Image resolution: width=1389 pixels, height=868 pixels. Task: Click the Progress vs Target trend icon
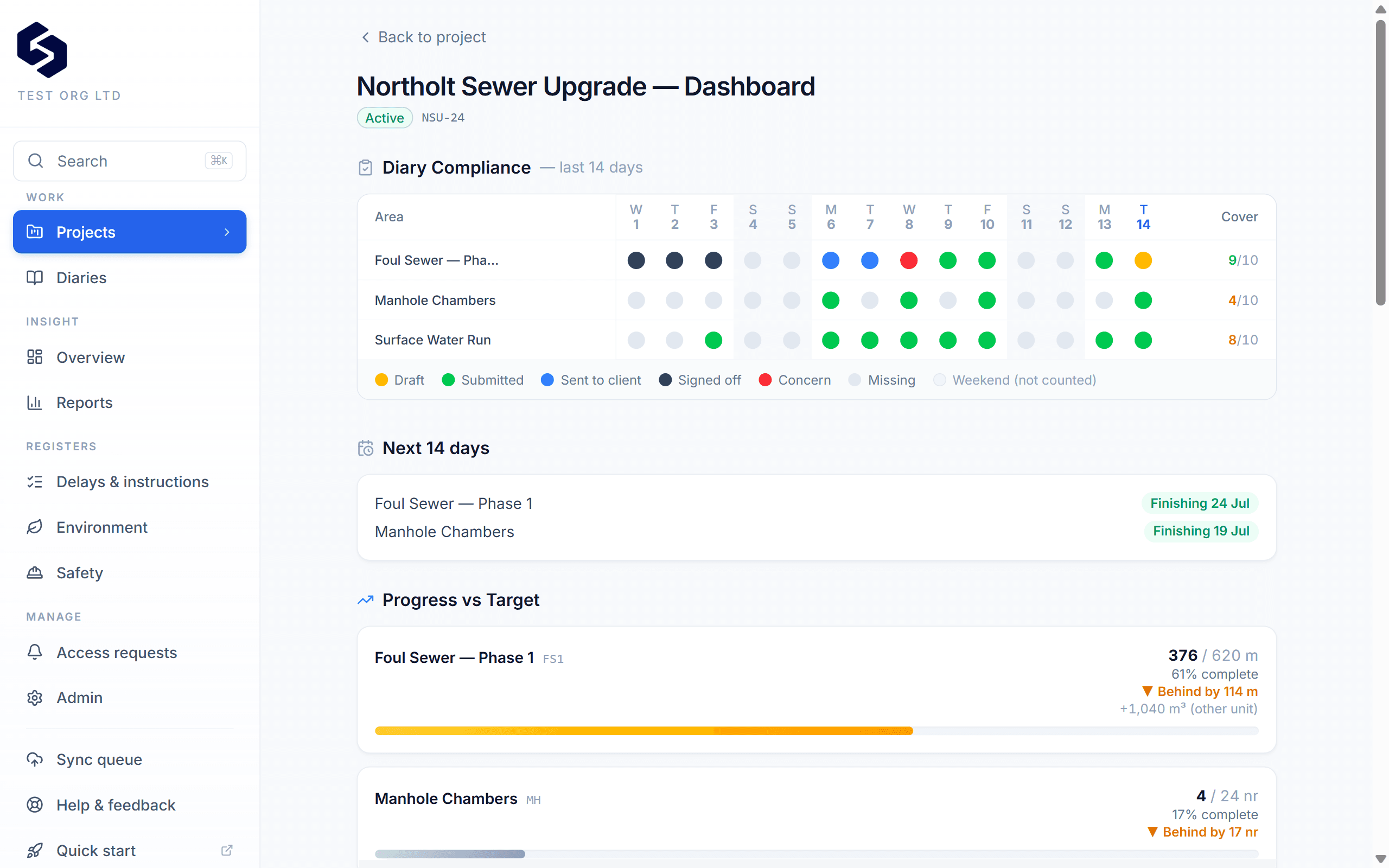pos(366,600)
